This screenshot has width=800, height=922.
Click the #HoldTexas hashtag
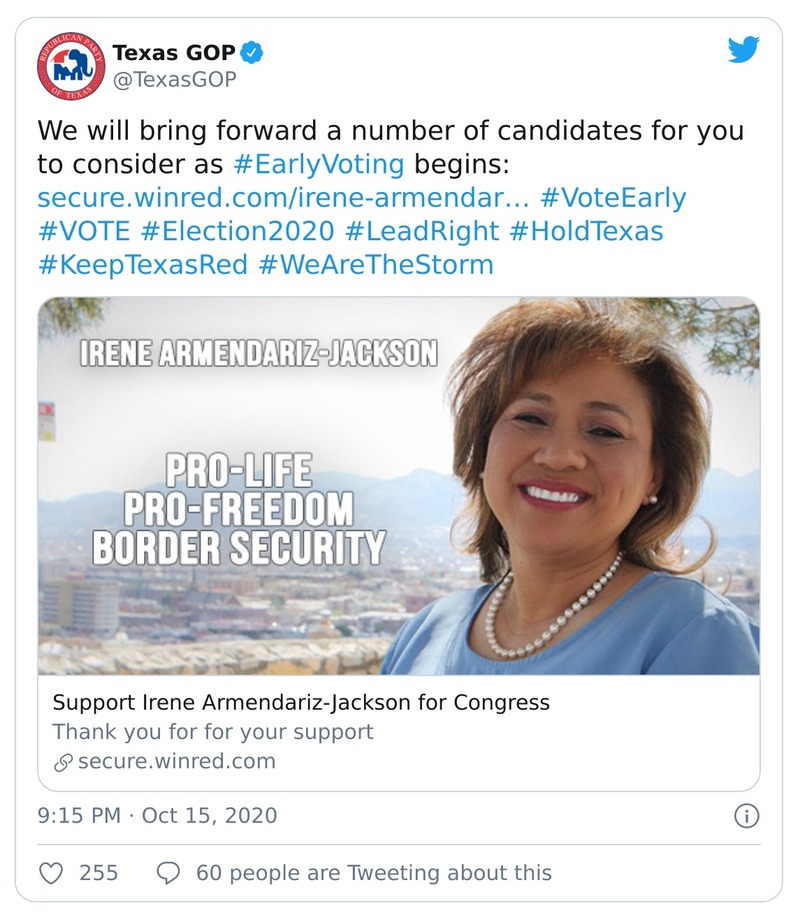586,231
